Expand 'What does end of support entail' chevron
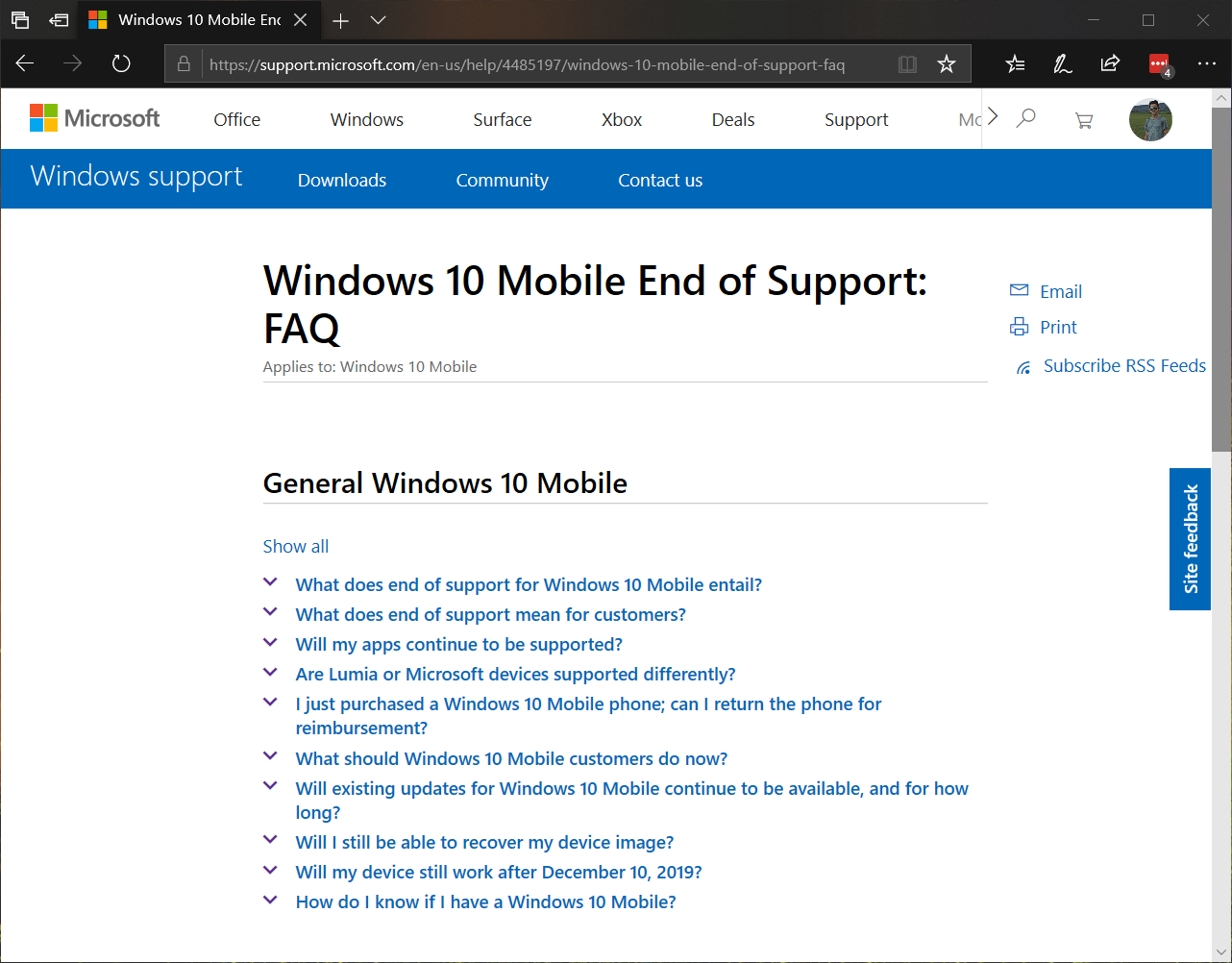The image size is (1232, 963). [271, 582]
